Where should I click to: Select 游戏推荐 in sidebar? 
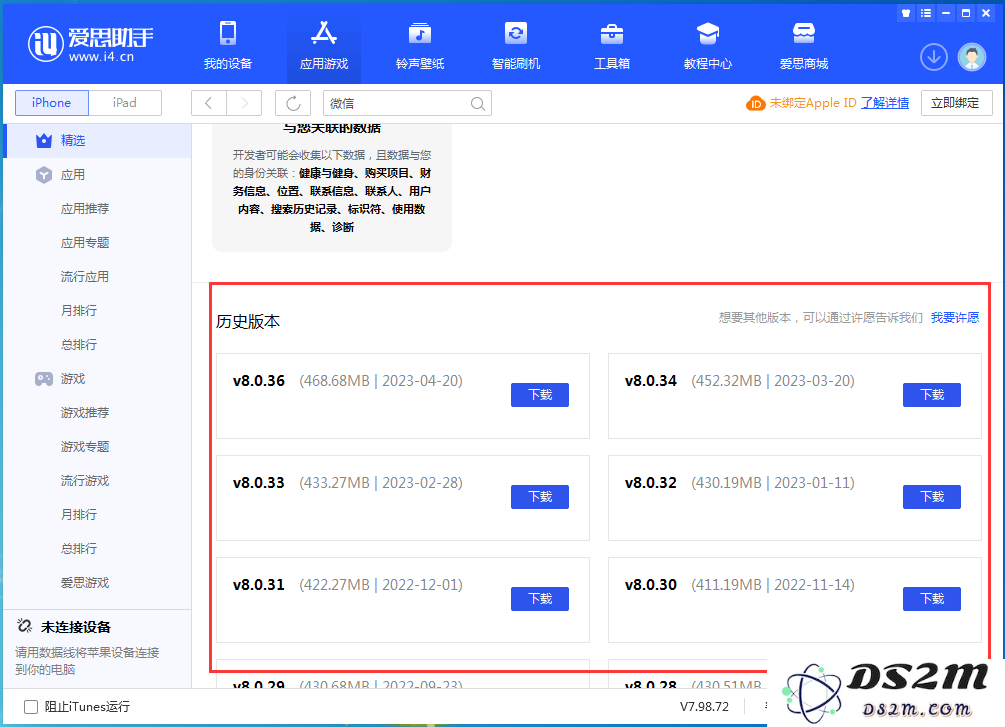pos(85,413)
